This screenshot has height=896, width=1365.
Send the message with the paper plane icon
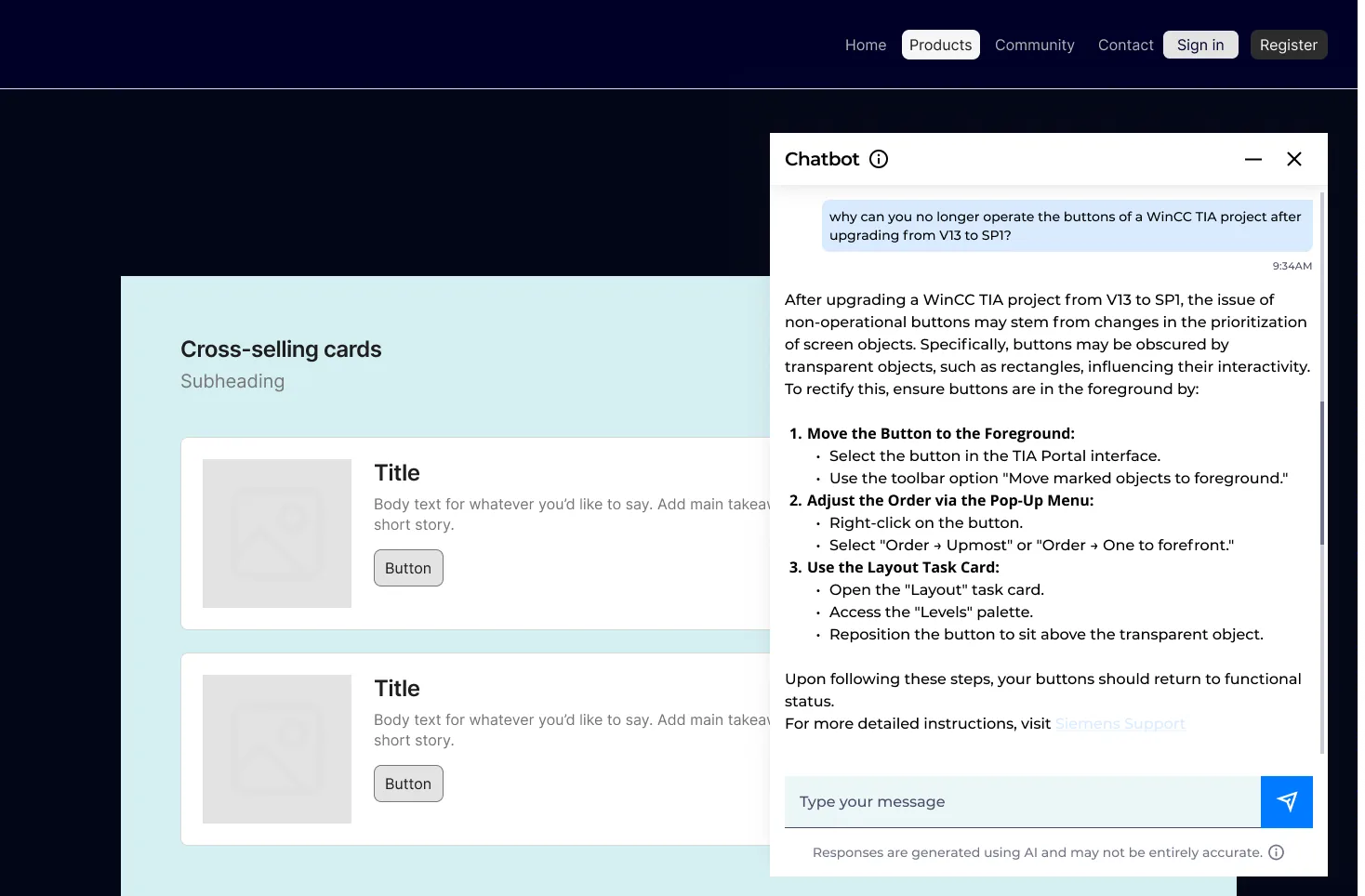[x=1287, y=802]
